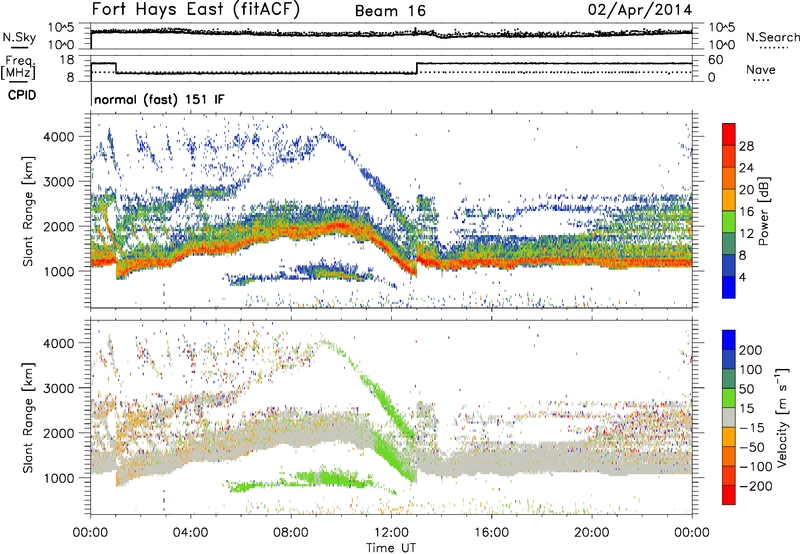Select the 'N.Search' legend label

(773, 37)
